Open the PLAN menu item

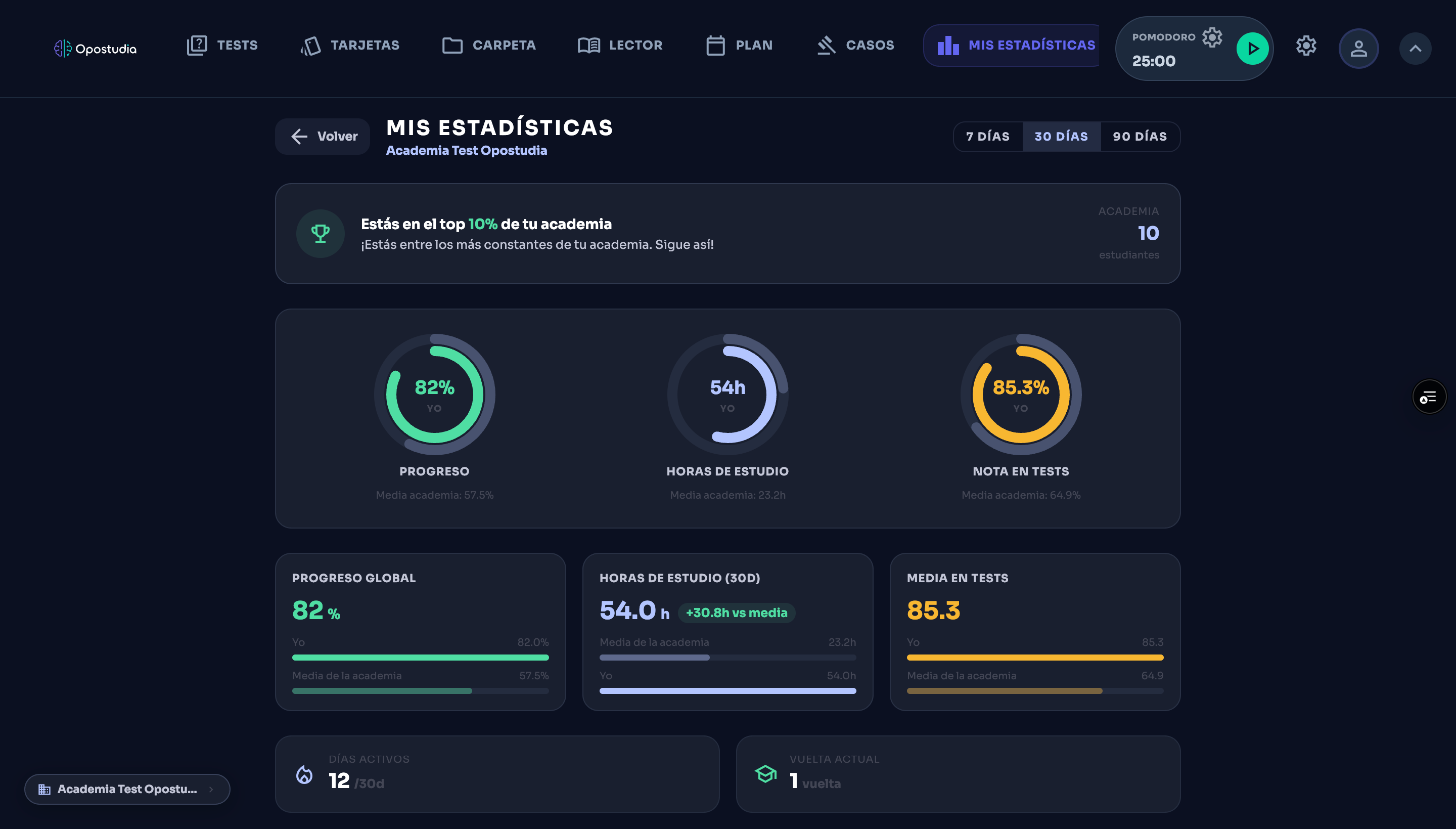pos(754,46)
